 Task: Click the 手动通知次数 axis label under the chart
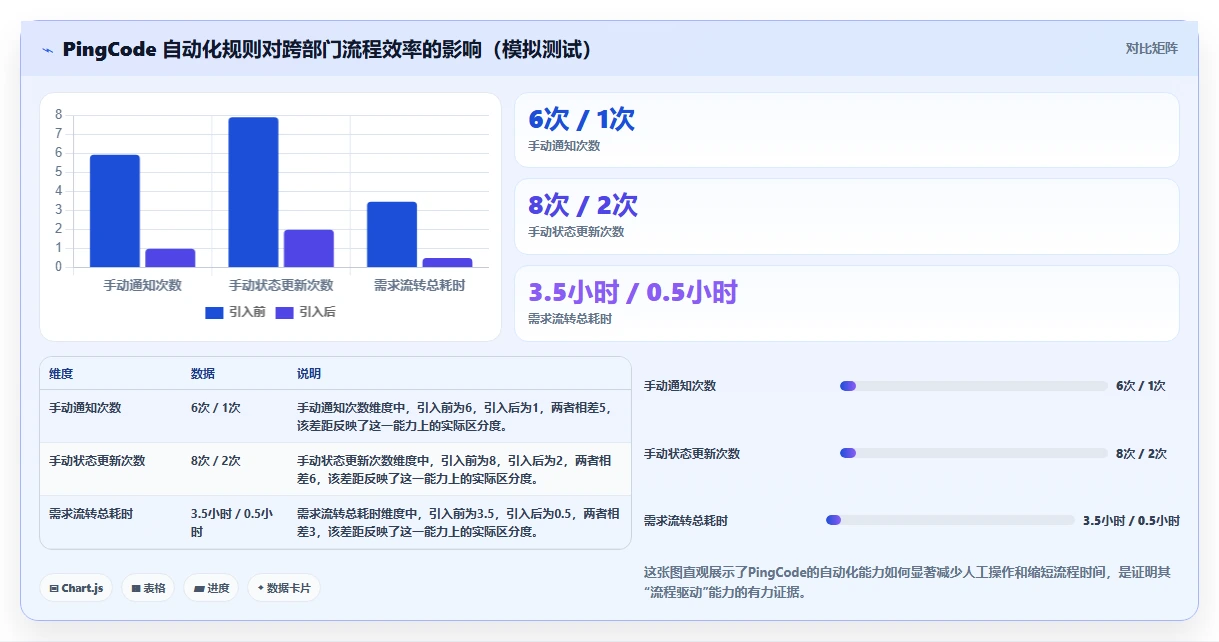[143, 285]
